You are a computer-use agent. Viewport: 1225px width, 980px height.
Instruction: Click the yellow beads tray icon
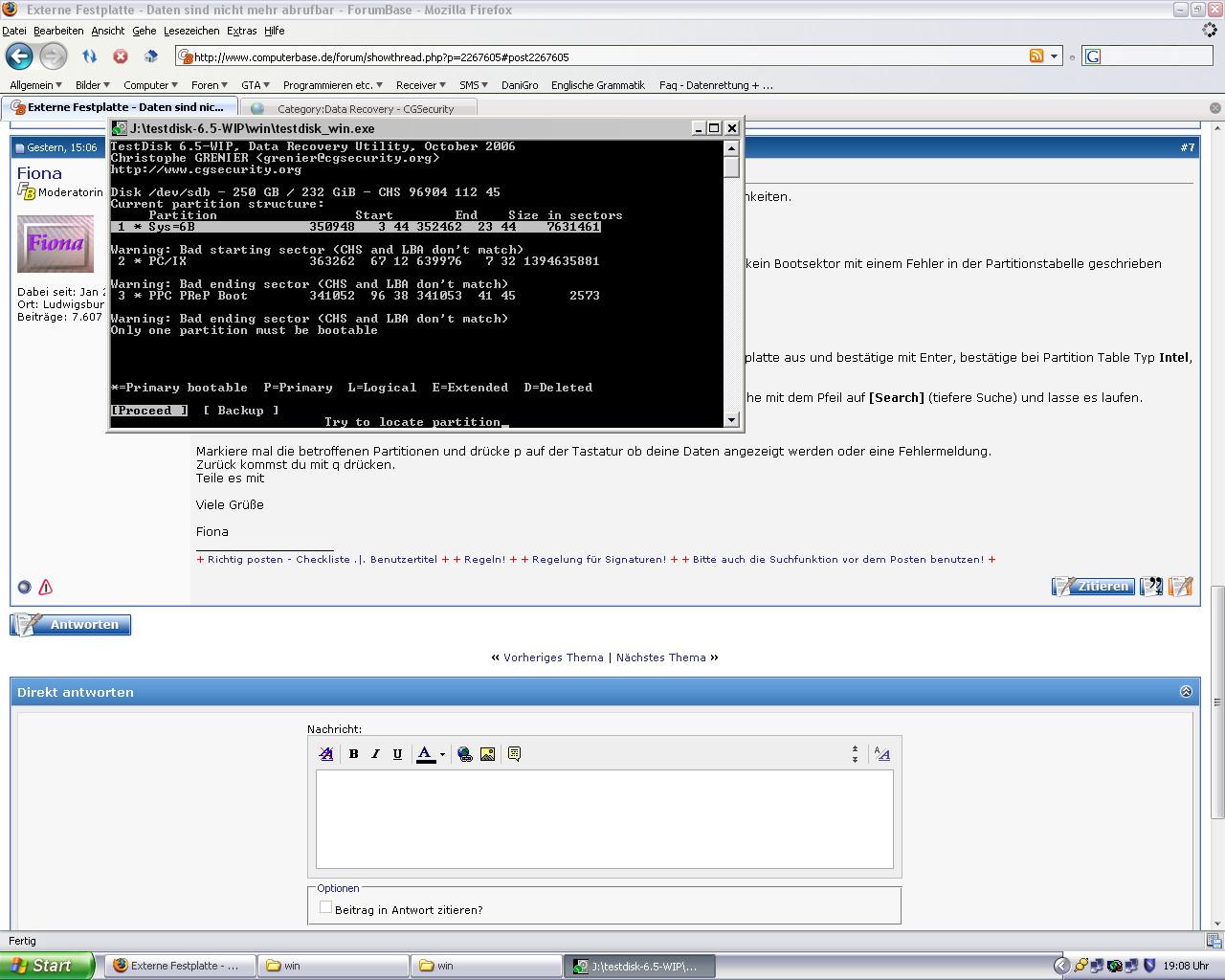click(x=1080, y=966)
